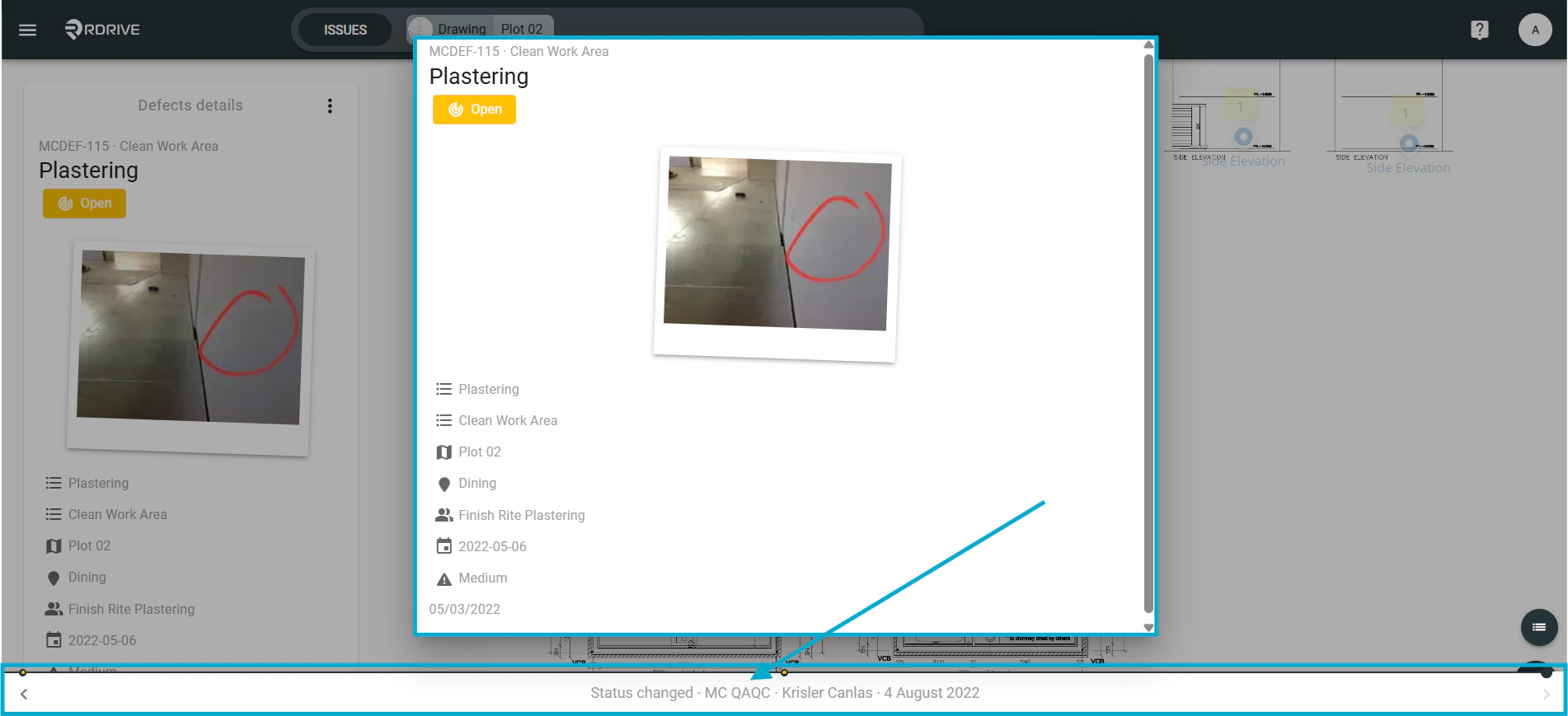Click Clean Work Area list icon in zoomed panel
This screenshot has height=716, width=1568.
point(444,420)
